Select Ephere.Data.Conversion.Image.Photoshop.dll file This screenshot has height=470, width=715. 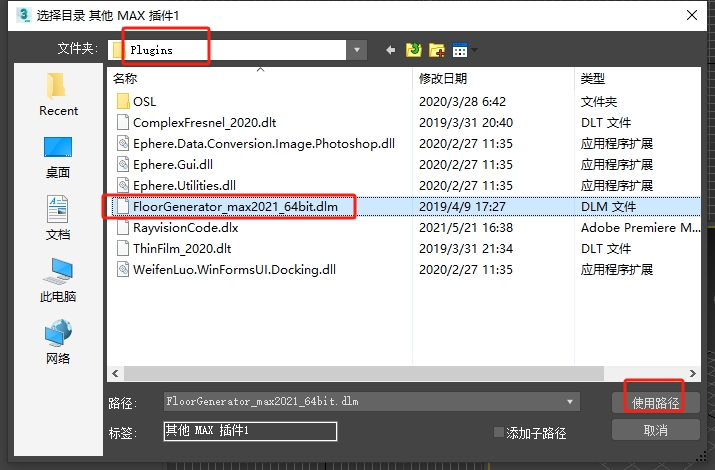click(264, 144)
